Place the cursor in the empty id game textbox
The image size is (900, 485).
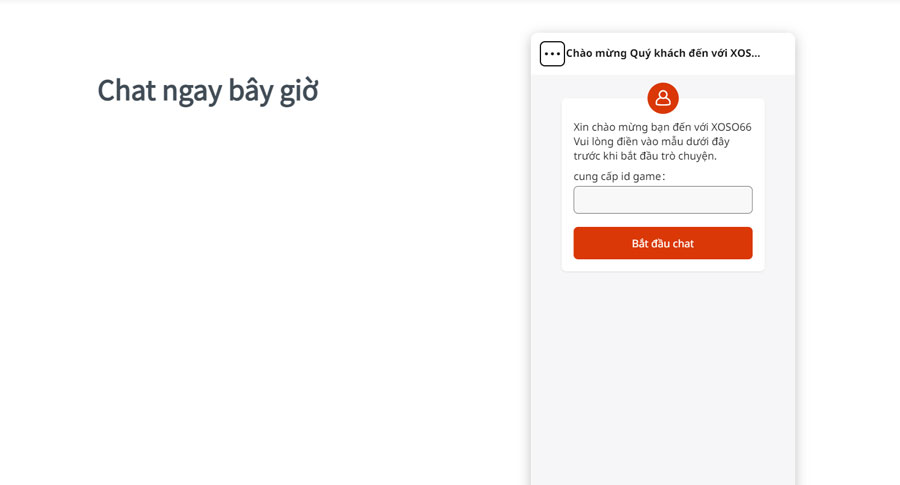pyautogui.click(x=663, y=200)
